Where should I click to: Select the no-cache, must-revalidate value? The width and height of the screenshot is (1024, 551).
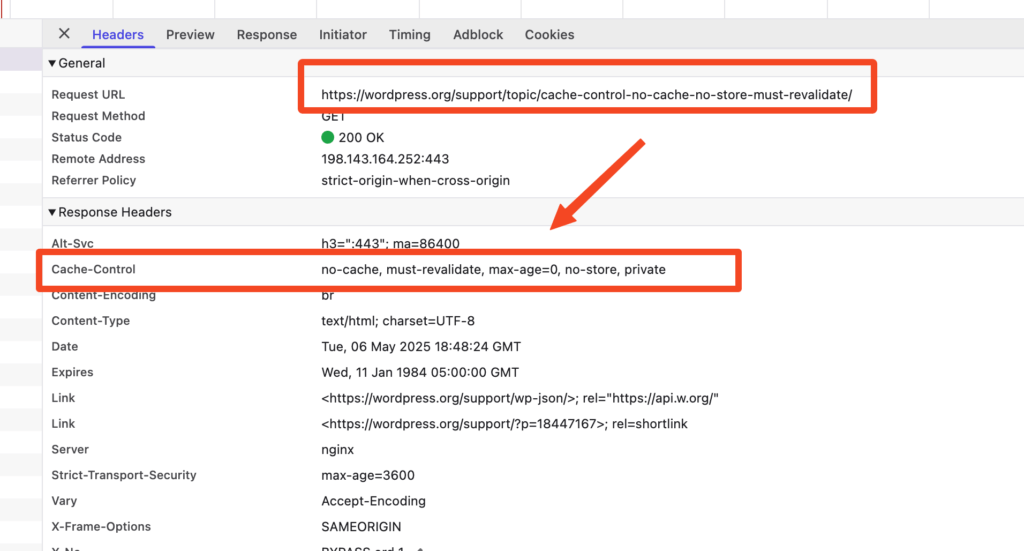click(x=493, y=270)
